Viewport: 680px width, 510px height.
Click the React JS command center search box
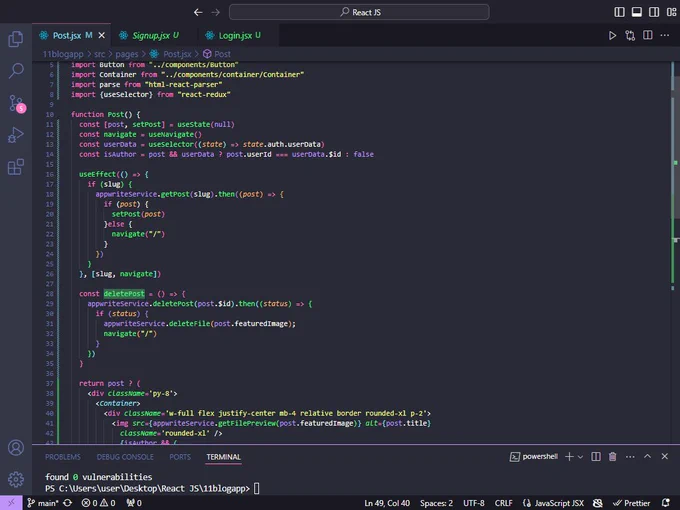[359, 12]
